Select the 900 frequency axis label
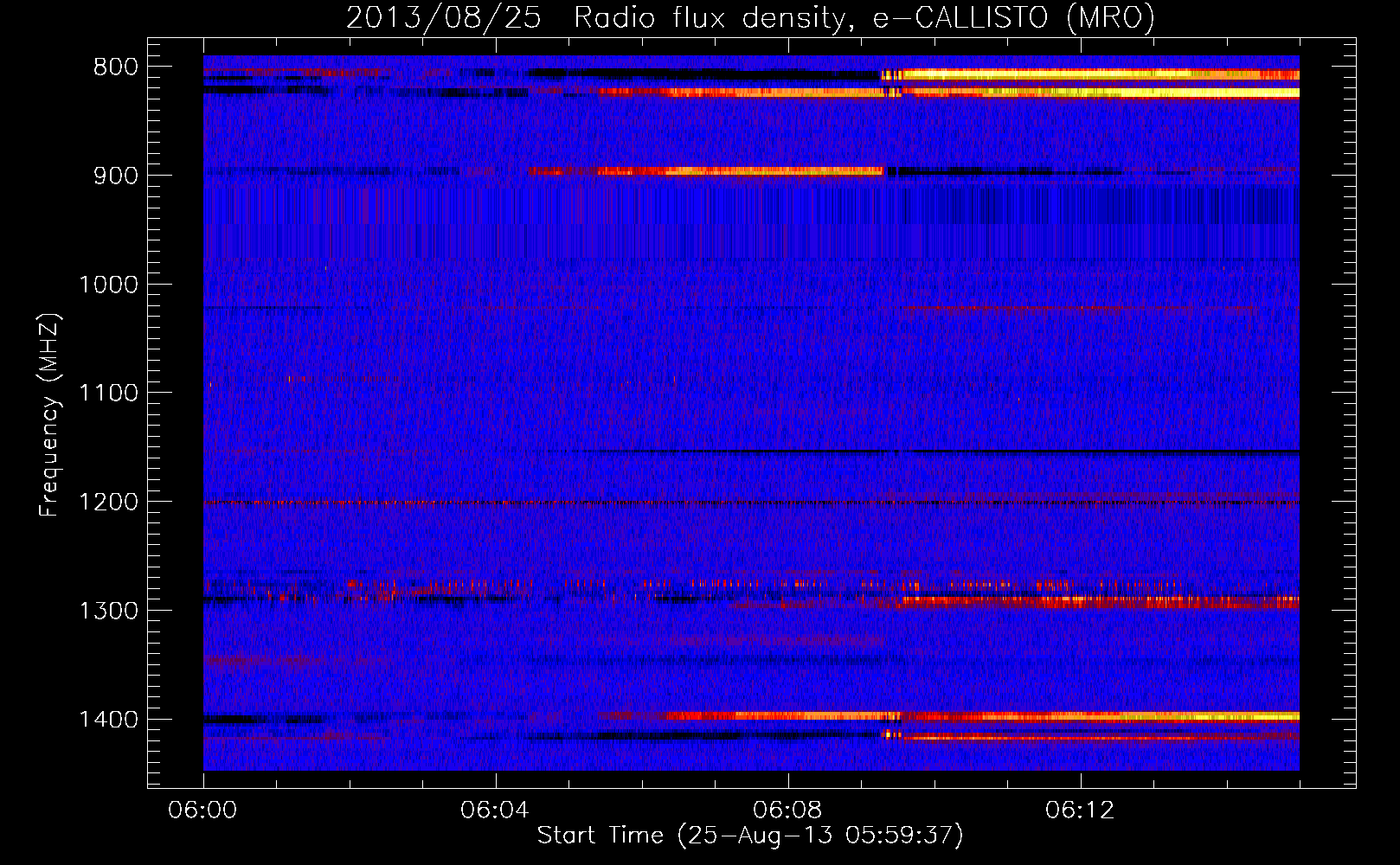 115,176
